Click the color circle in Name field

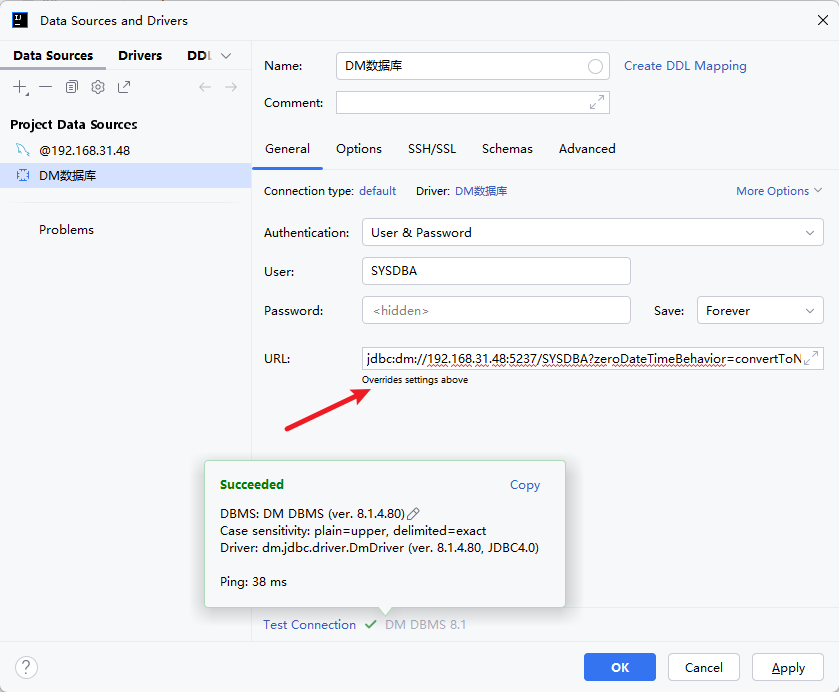coord(595,66)
